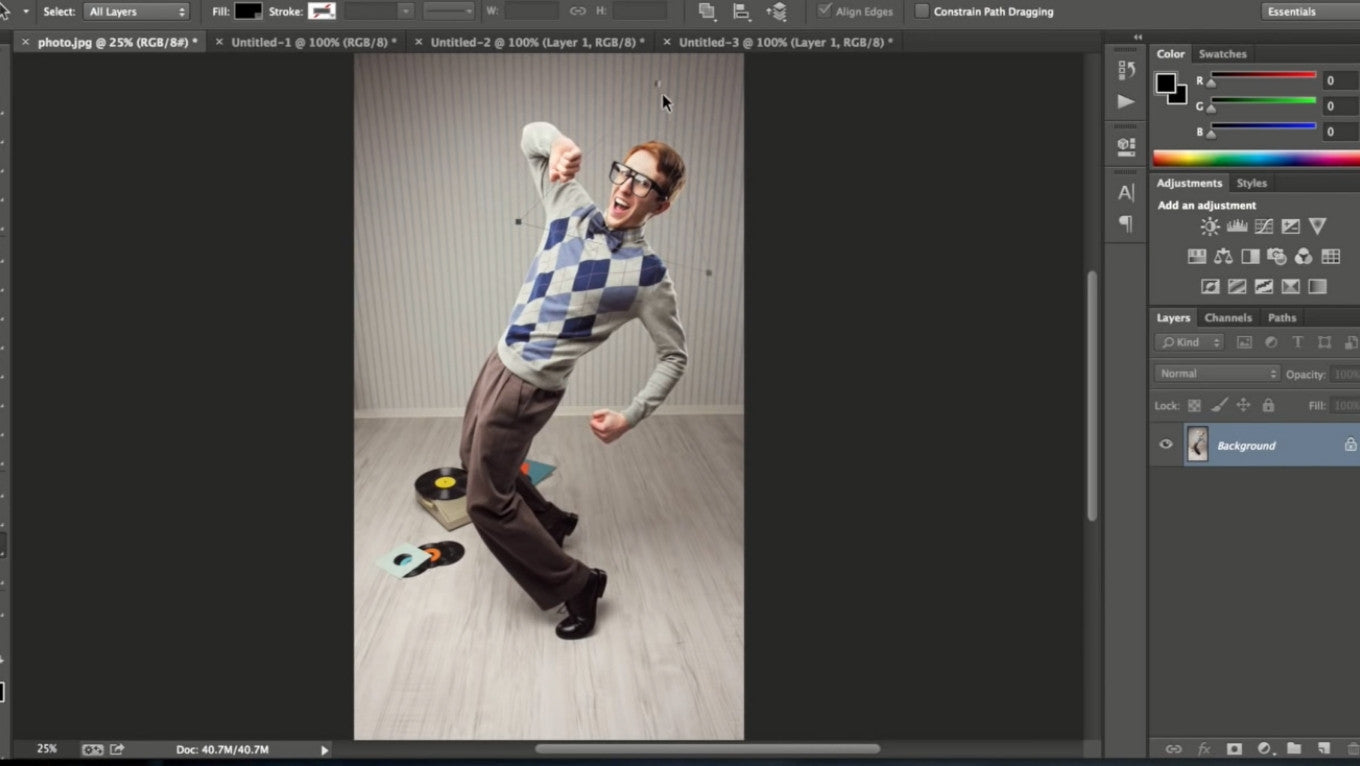Hide the Background layer

click(x=1166, y=444)
